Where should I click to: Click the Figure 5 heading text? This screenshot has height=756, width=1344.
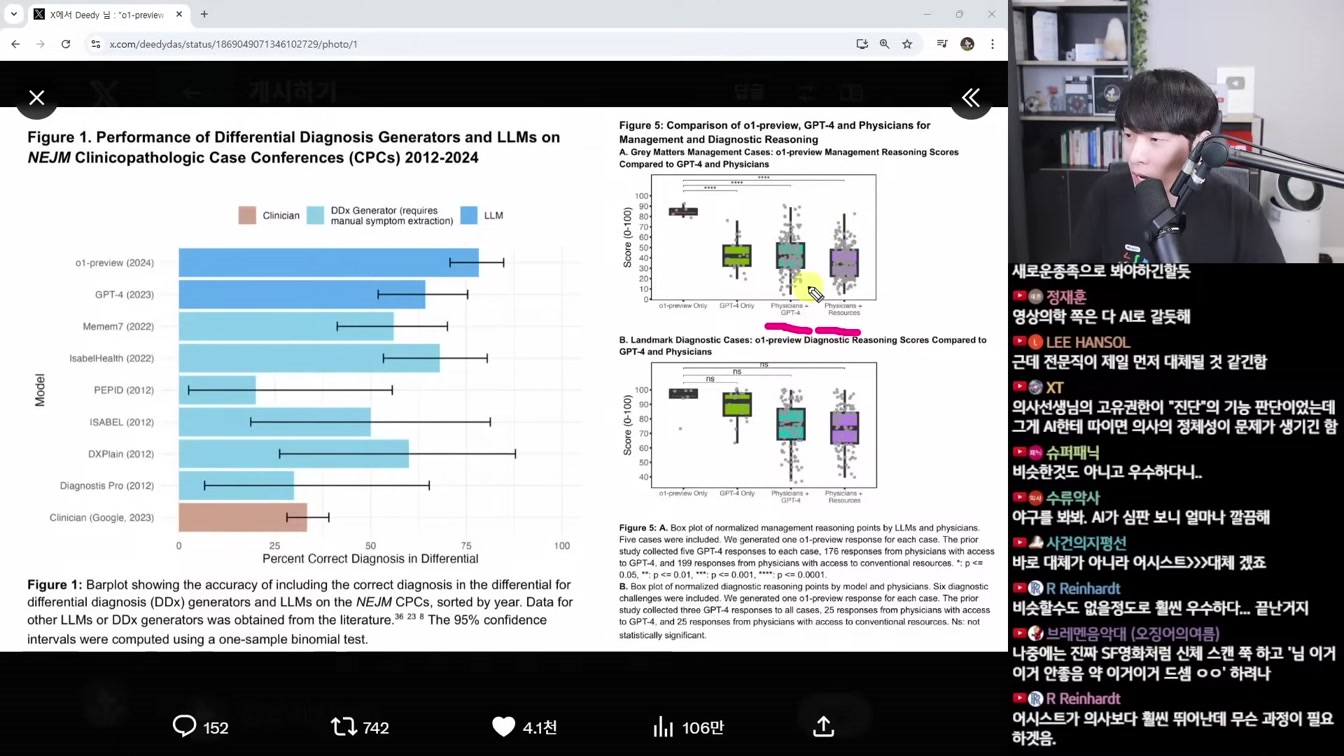774,132
